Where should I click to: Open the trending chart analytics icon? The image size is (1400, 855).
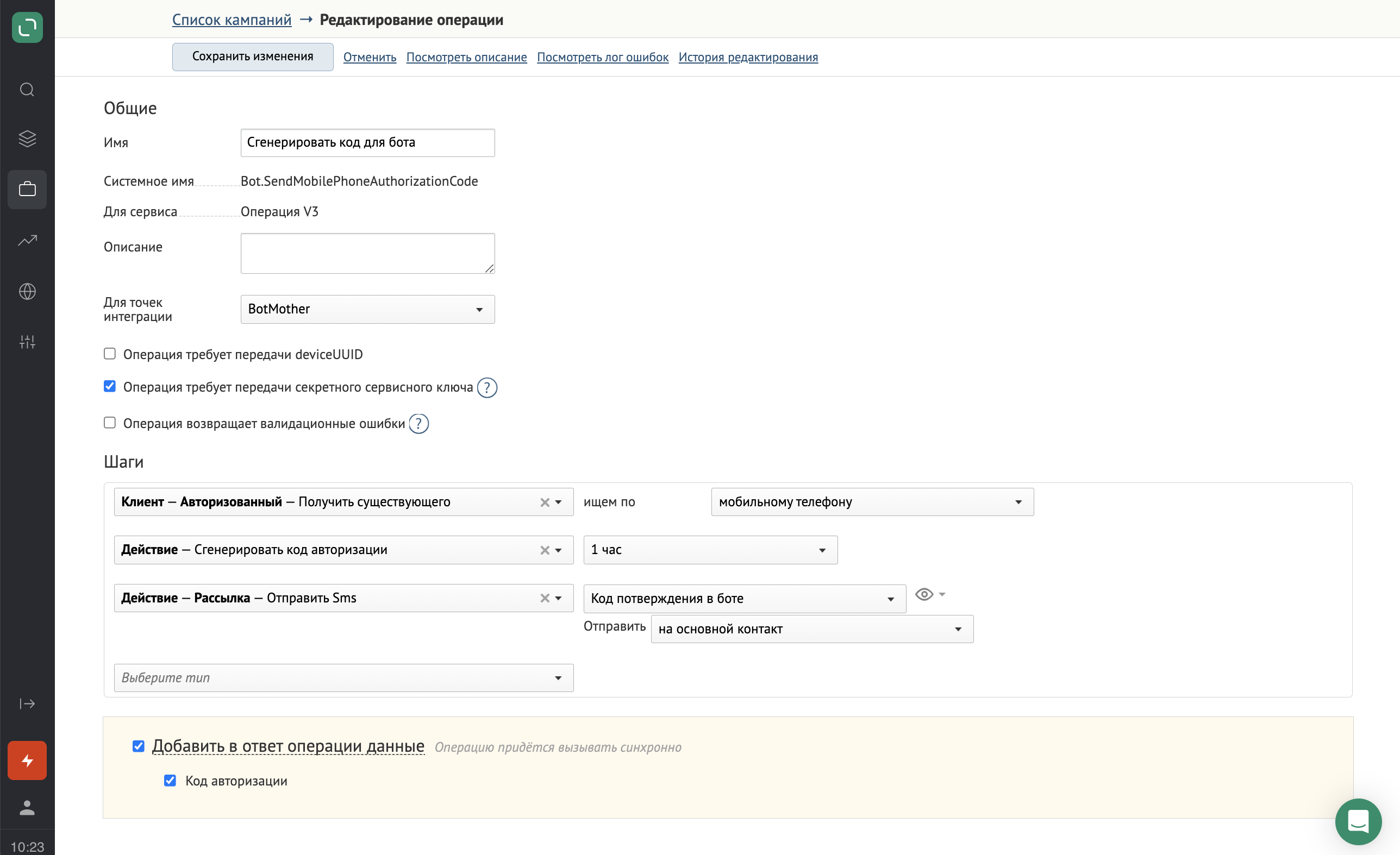(27, 240)
